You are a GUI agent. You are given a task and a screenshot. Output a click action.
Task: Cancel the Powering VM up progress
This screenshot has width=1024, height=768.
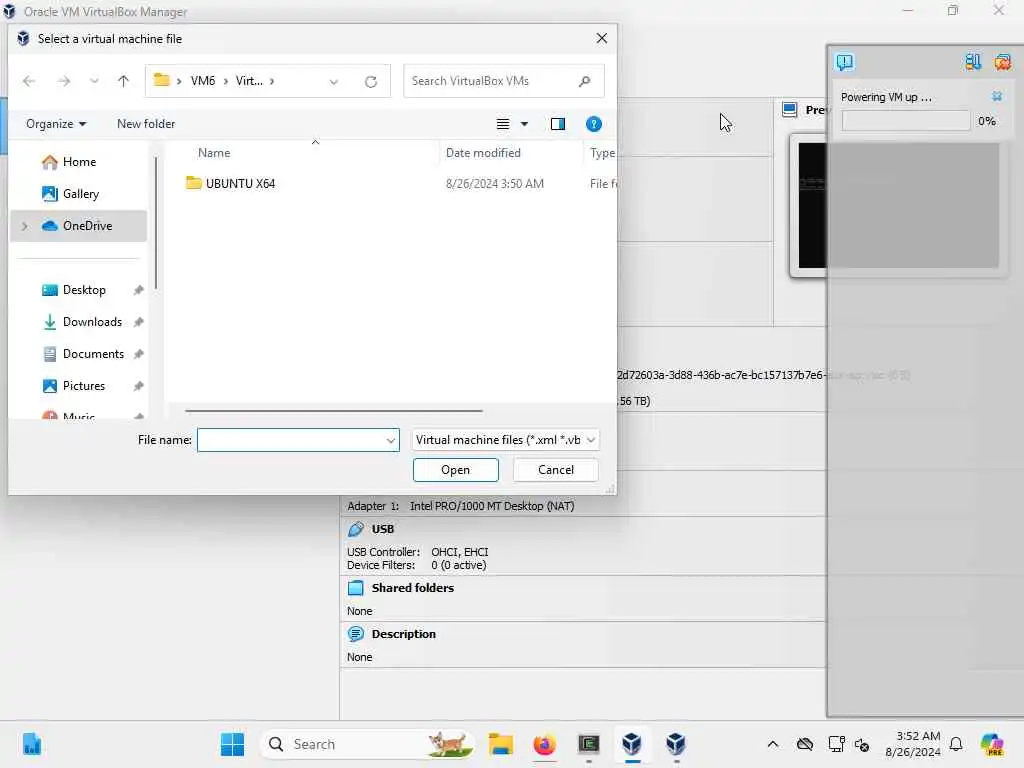pos(997,97)
